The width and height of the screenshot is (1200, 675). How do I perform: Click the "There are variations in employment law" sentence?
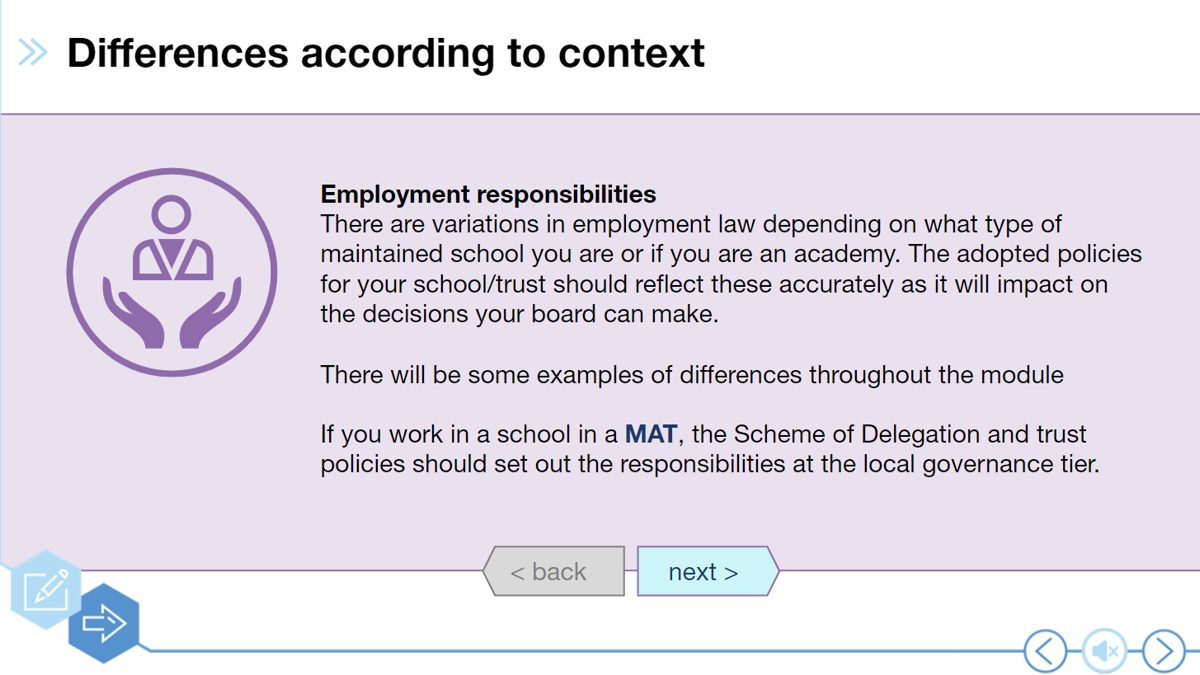(x=690, y=224)
